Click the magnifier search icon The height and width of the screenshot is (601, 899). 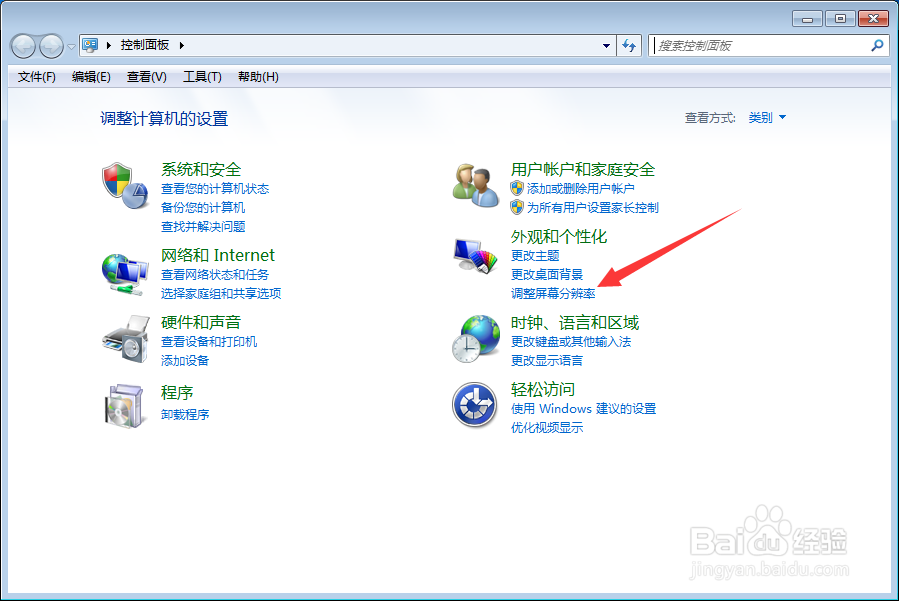pyautogui.click(x=877, y=45)
